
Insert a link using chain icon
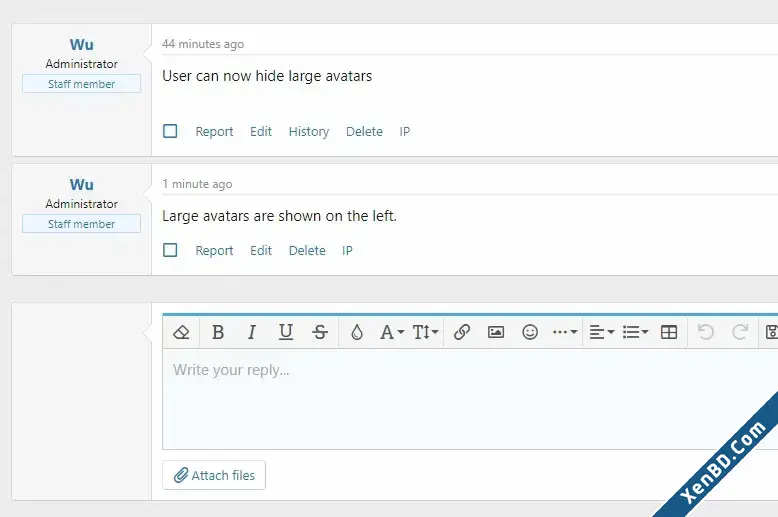[x=462, y=332]
